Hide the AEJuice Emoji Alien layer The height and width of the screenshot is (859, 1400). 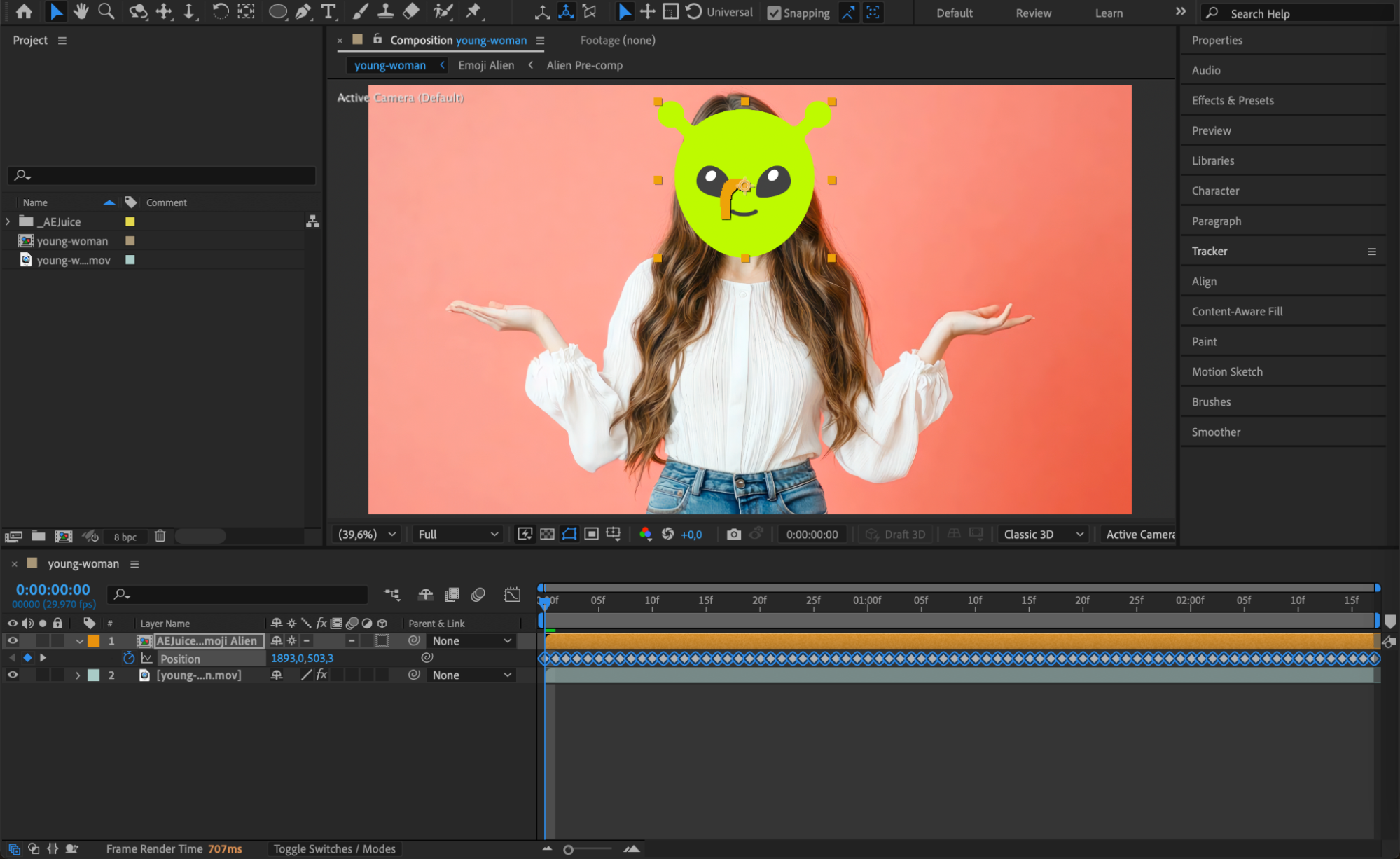point(13,640)
